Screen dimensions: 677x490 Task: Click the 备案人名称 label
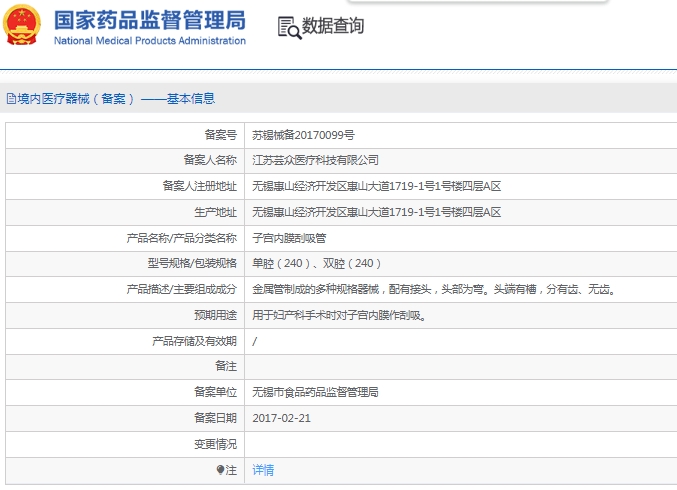coord(210,160)
